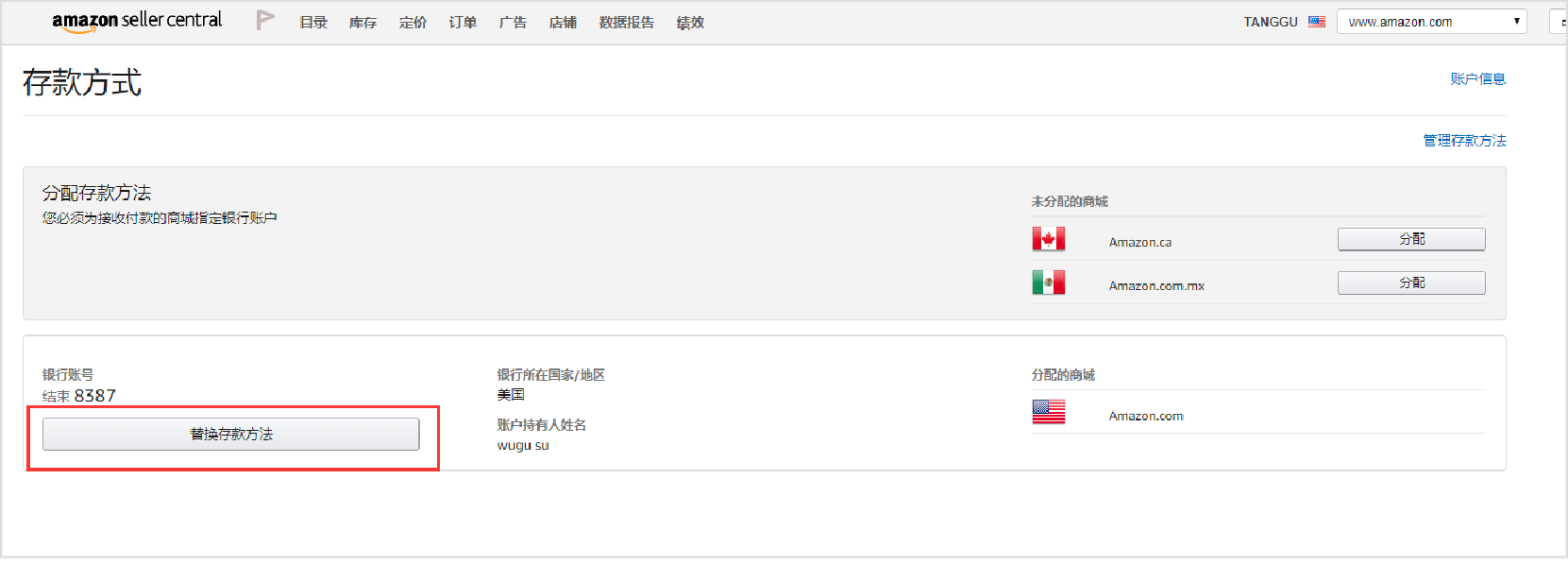Open the 订单 menu
Viewport: 1568px width, 565px height.
(463, 23)
